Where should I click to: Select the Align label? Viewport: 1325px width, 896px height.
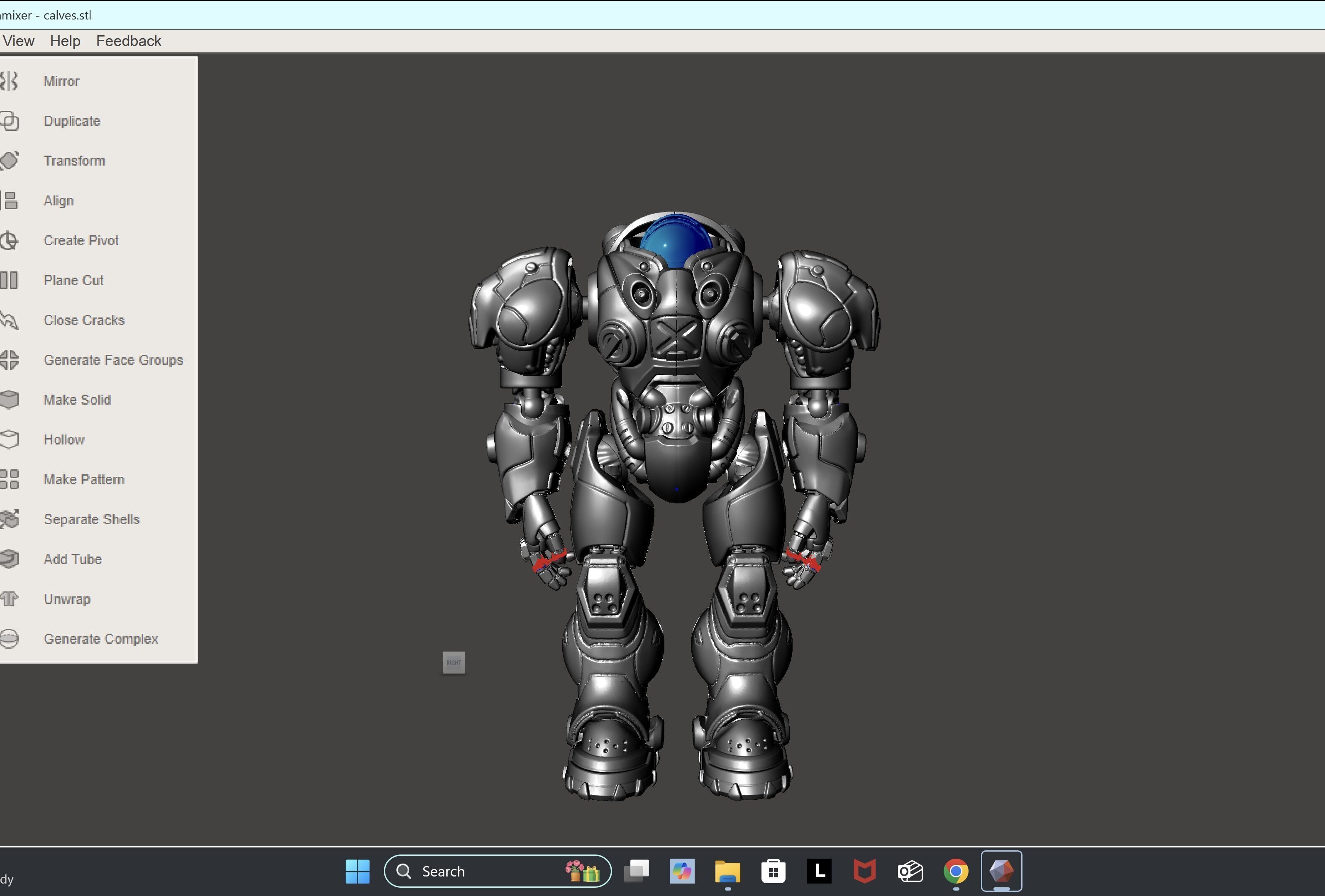(x=58, y=201)
